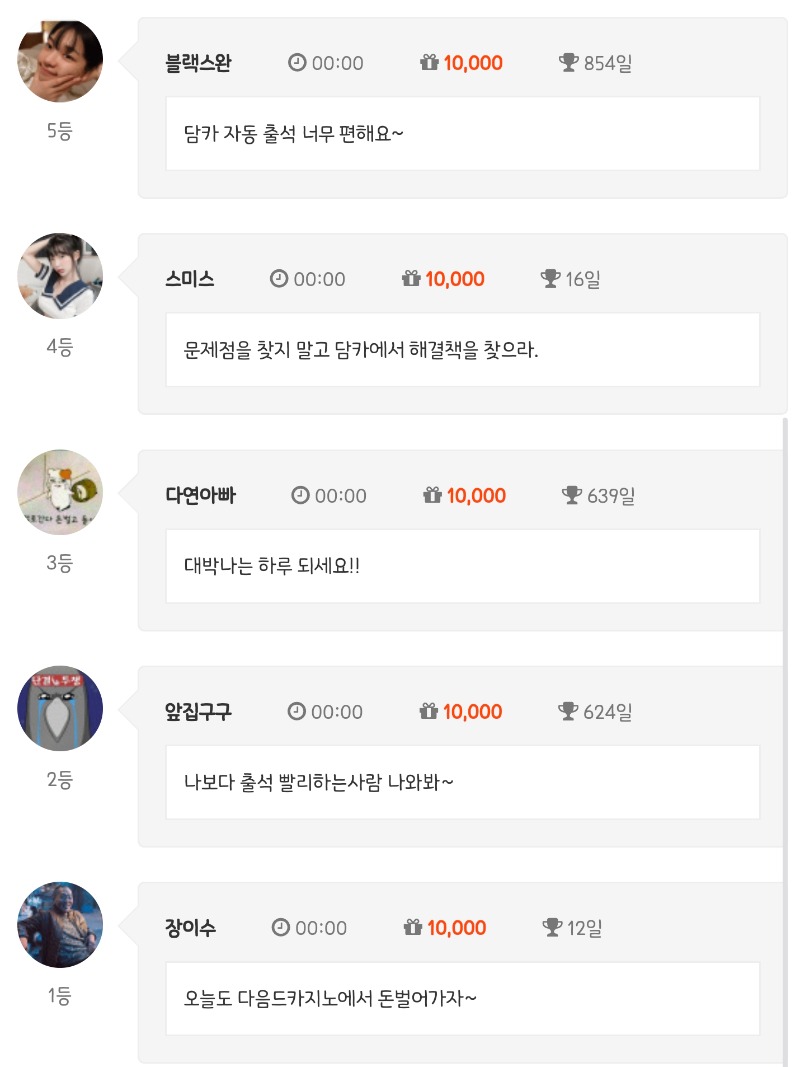
Task: Click the username 장이수
Action: point(190,927)
